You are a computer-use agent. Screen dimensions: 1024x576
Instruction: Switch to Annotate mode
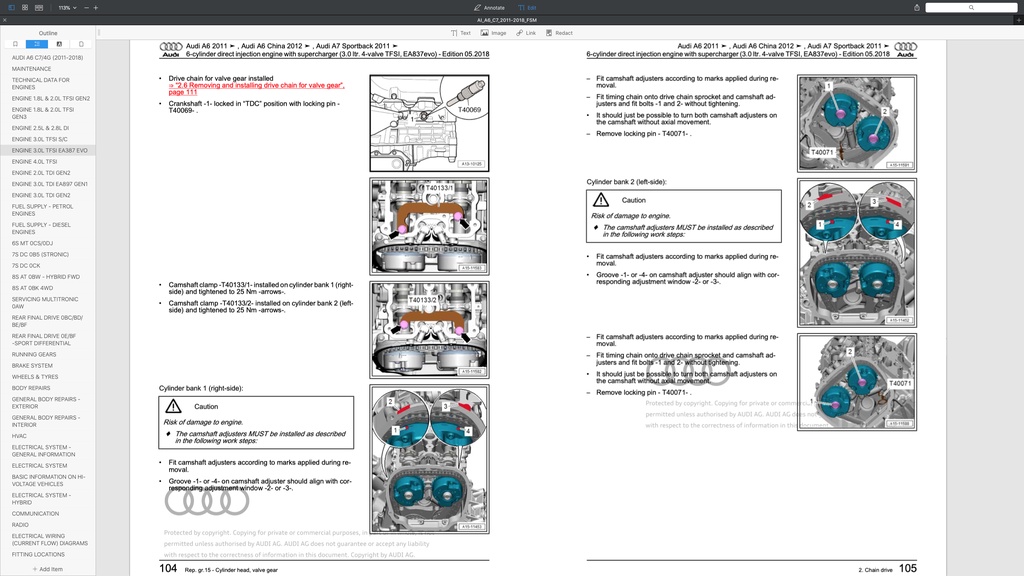(489, 8)
